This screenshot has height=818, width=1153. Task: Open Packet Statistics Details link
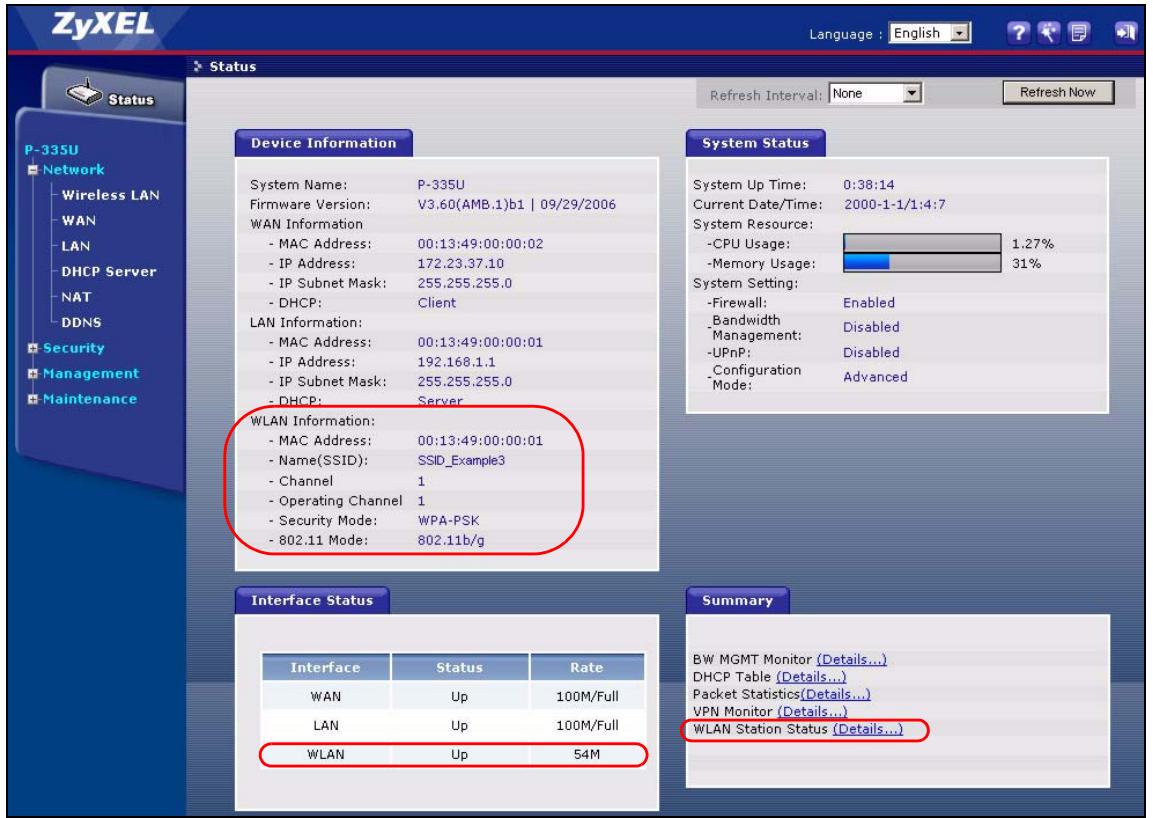click(835, 694)
